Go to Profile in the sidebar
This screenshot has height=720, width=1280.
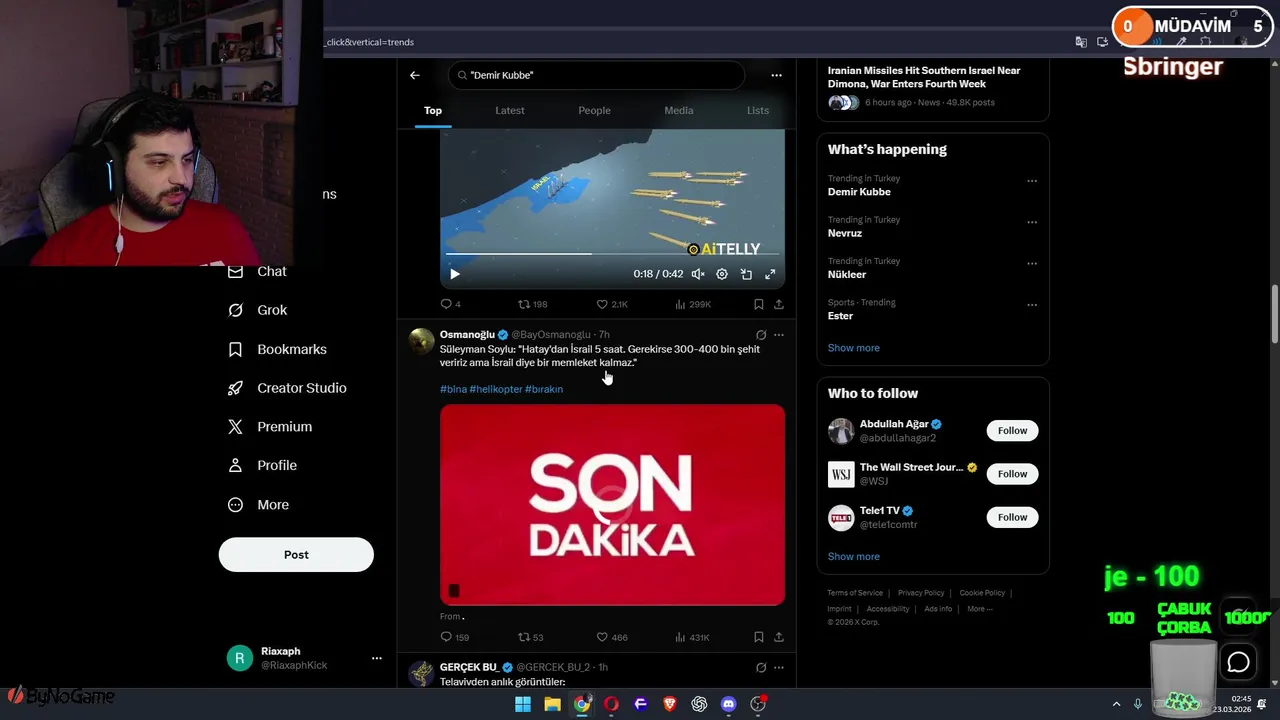coord(262,466)
